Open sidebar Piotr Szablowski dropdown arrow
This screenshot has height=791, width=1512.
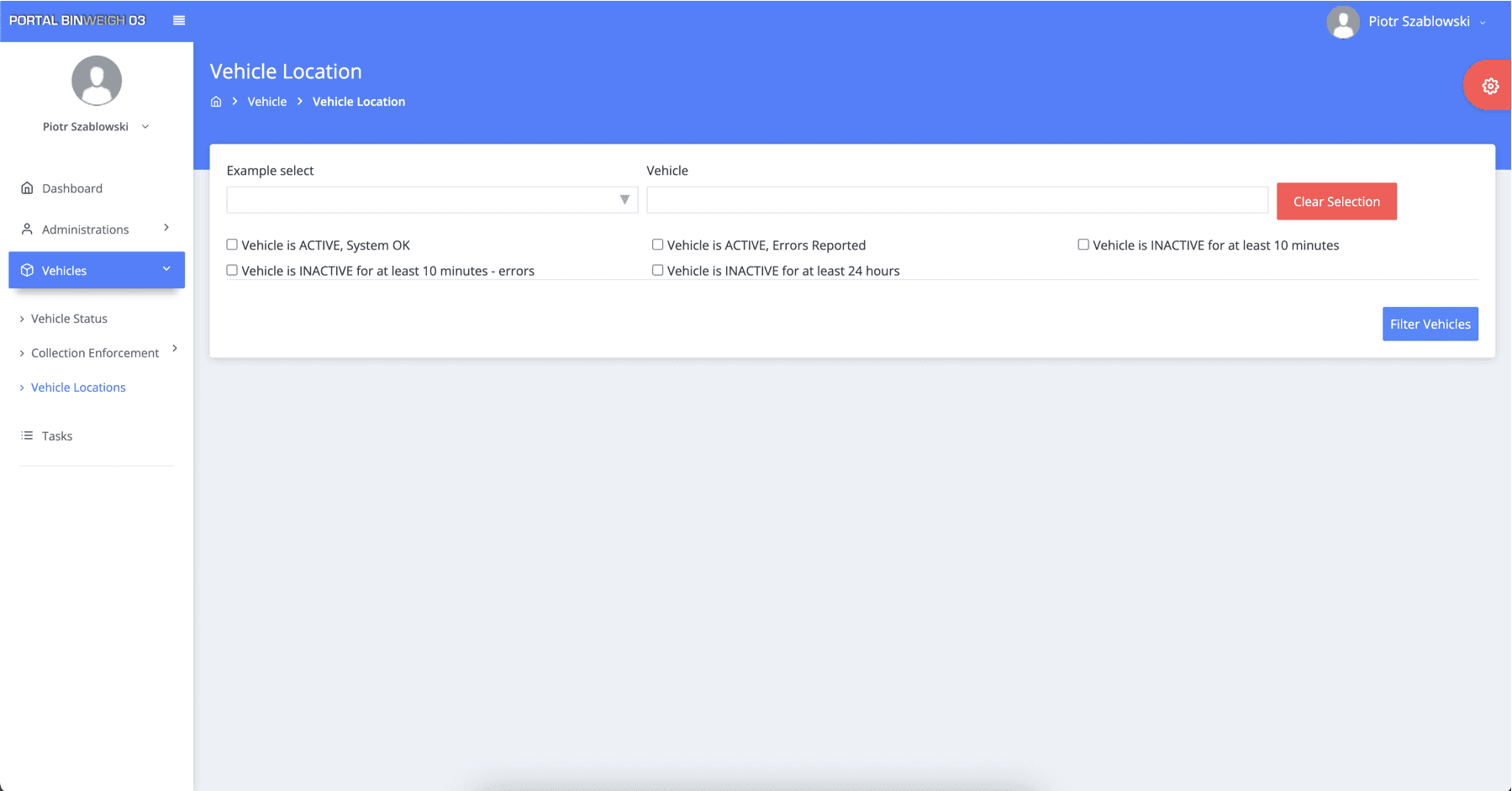[145, 127]
